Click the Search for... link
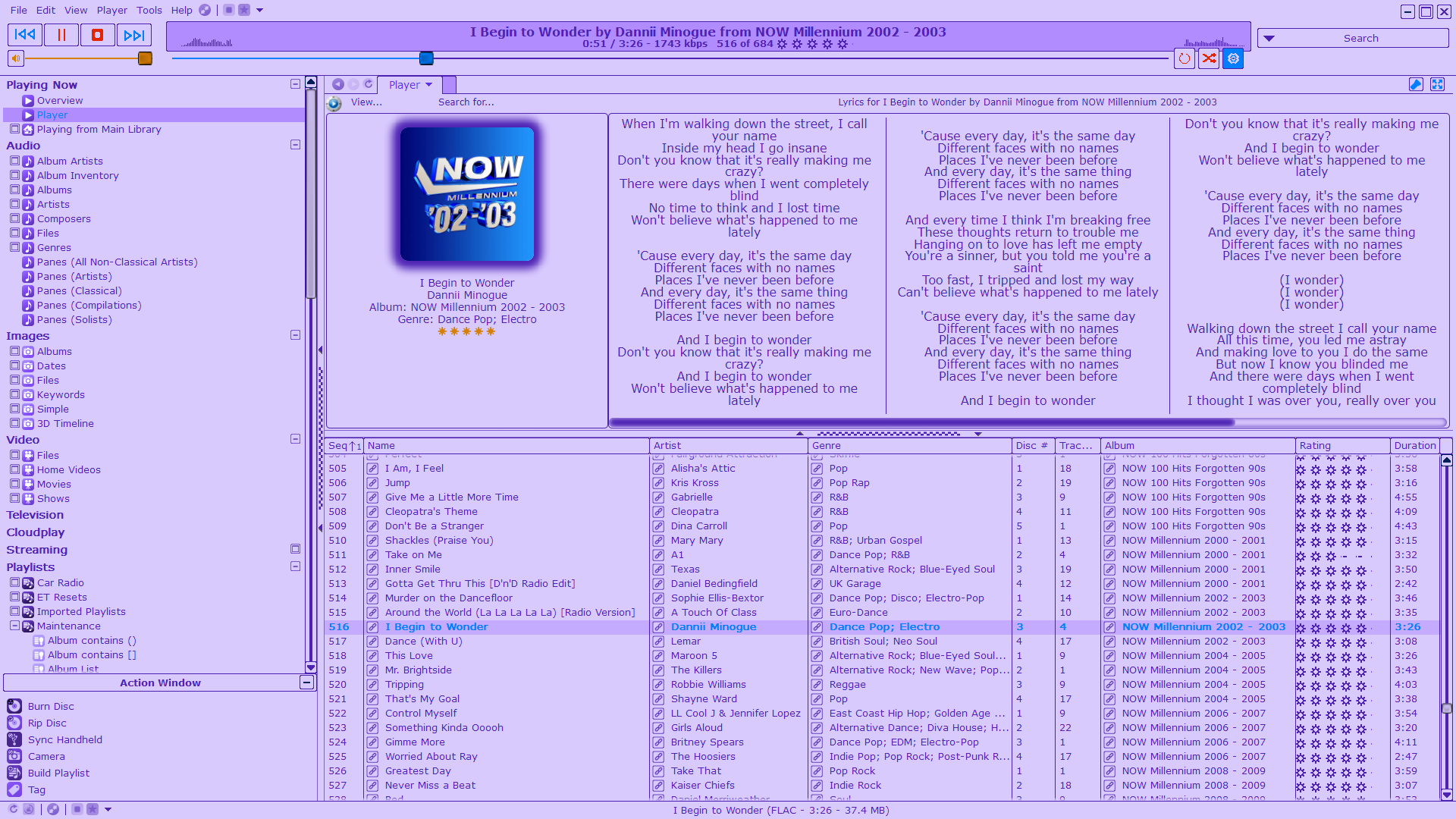 click(x=466, y=102)
